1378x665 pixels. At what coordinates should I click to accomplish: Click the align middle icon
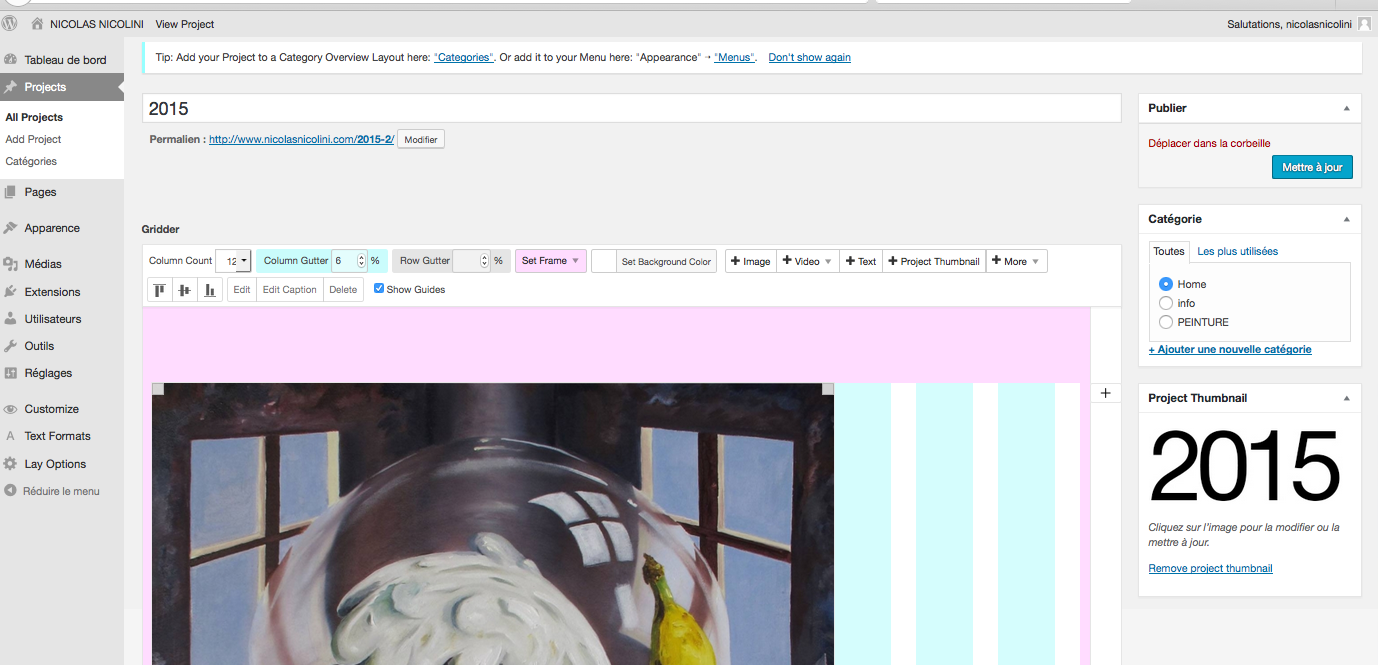184,290
